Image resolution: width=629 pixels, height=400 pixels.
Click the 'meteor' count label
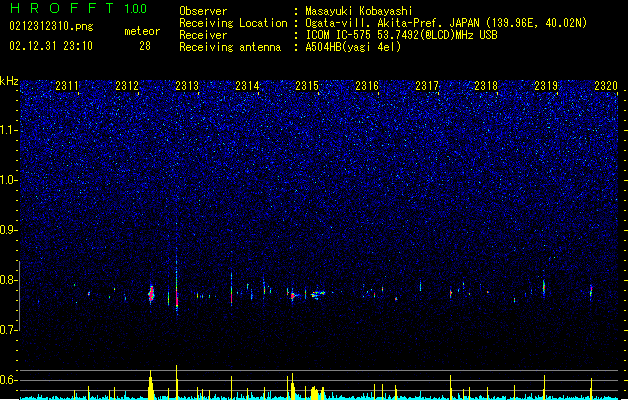tap(142, 31)
